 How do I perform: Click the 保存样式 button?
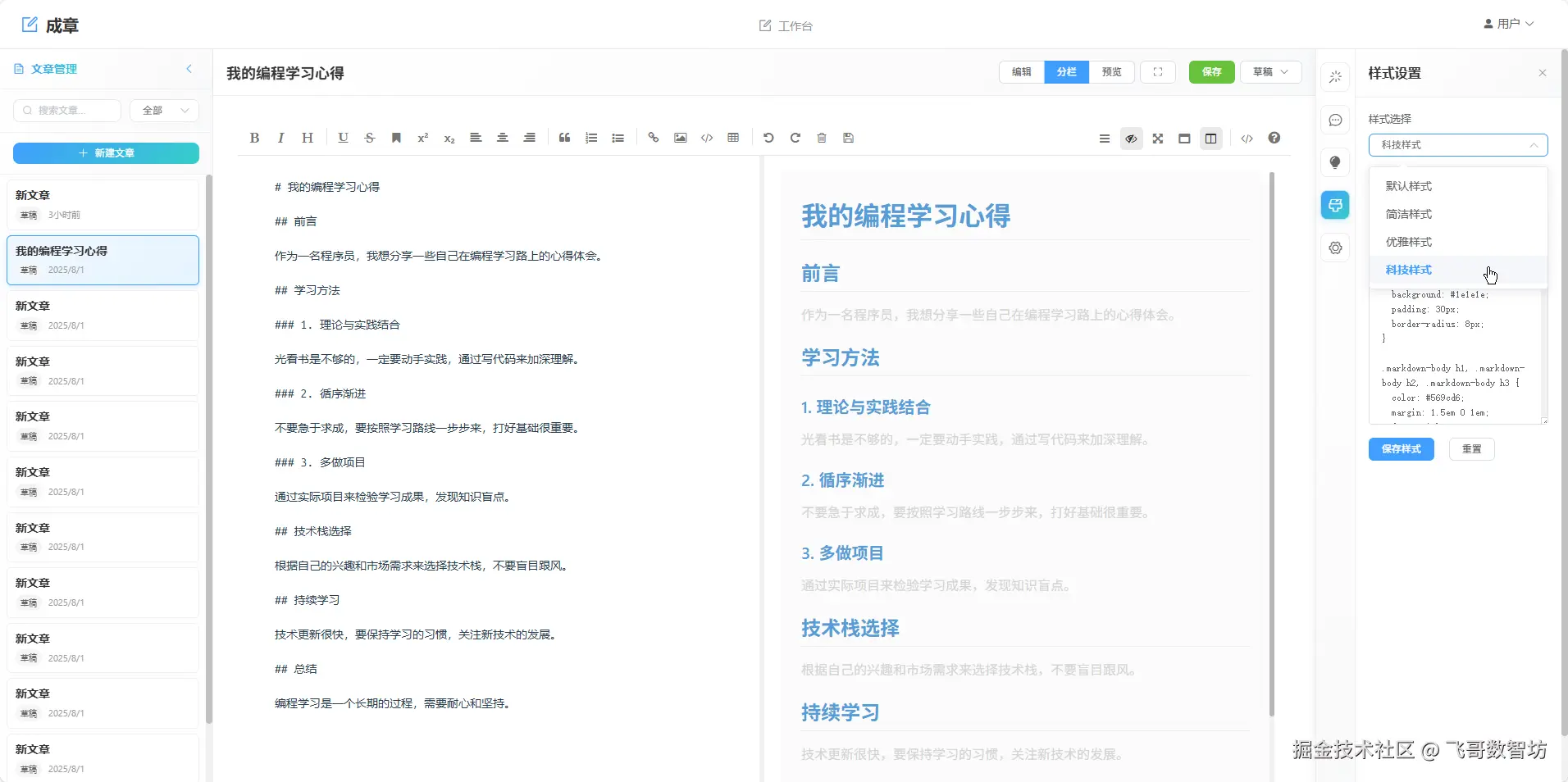(x=1401, y=449)
